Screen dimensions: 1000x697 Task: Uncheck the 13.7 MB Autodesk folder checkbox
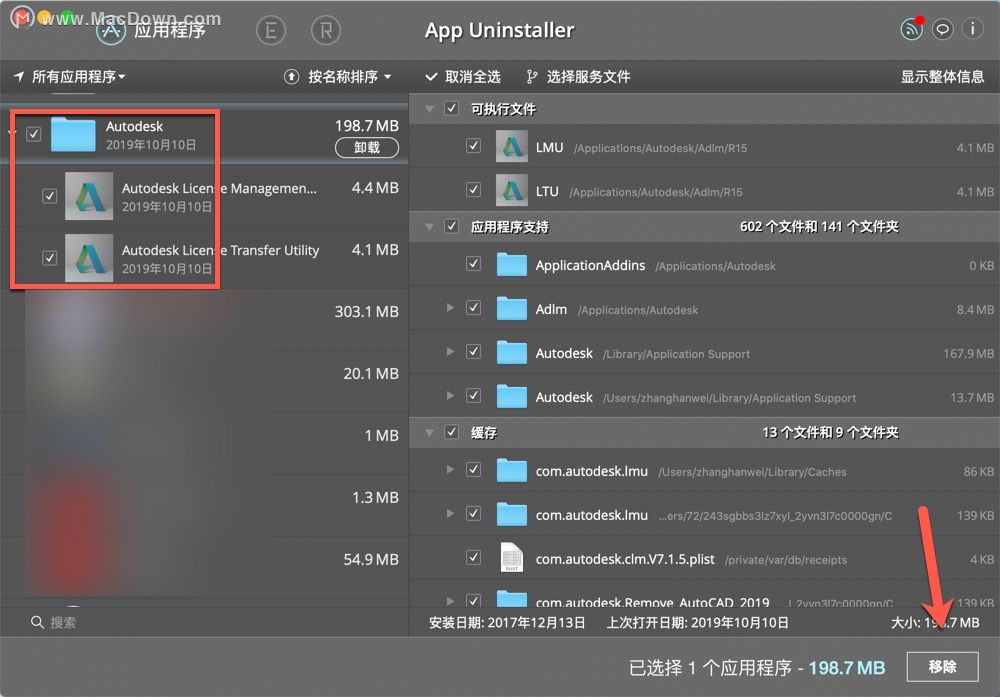tap(474, 396)
